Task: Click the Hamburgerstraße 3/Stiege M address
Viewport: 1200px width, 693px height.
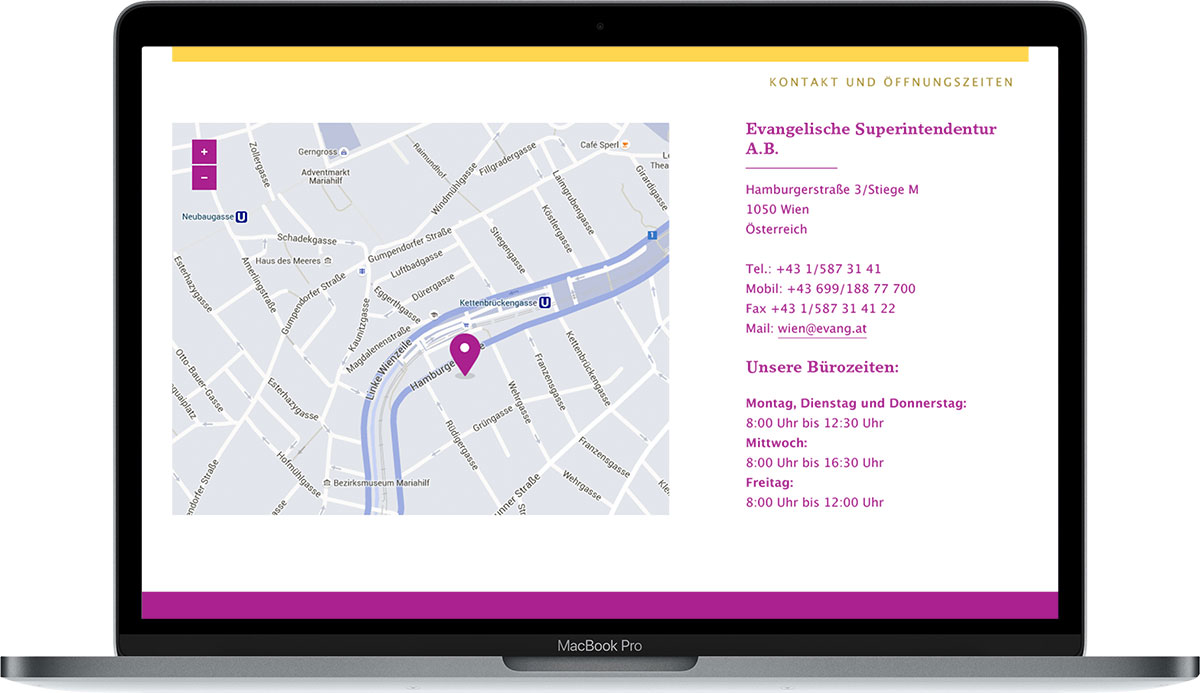Action: tap(832, 190)
